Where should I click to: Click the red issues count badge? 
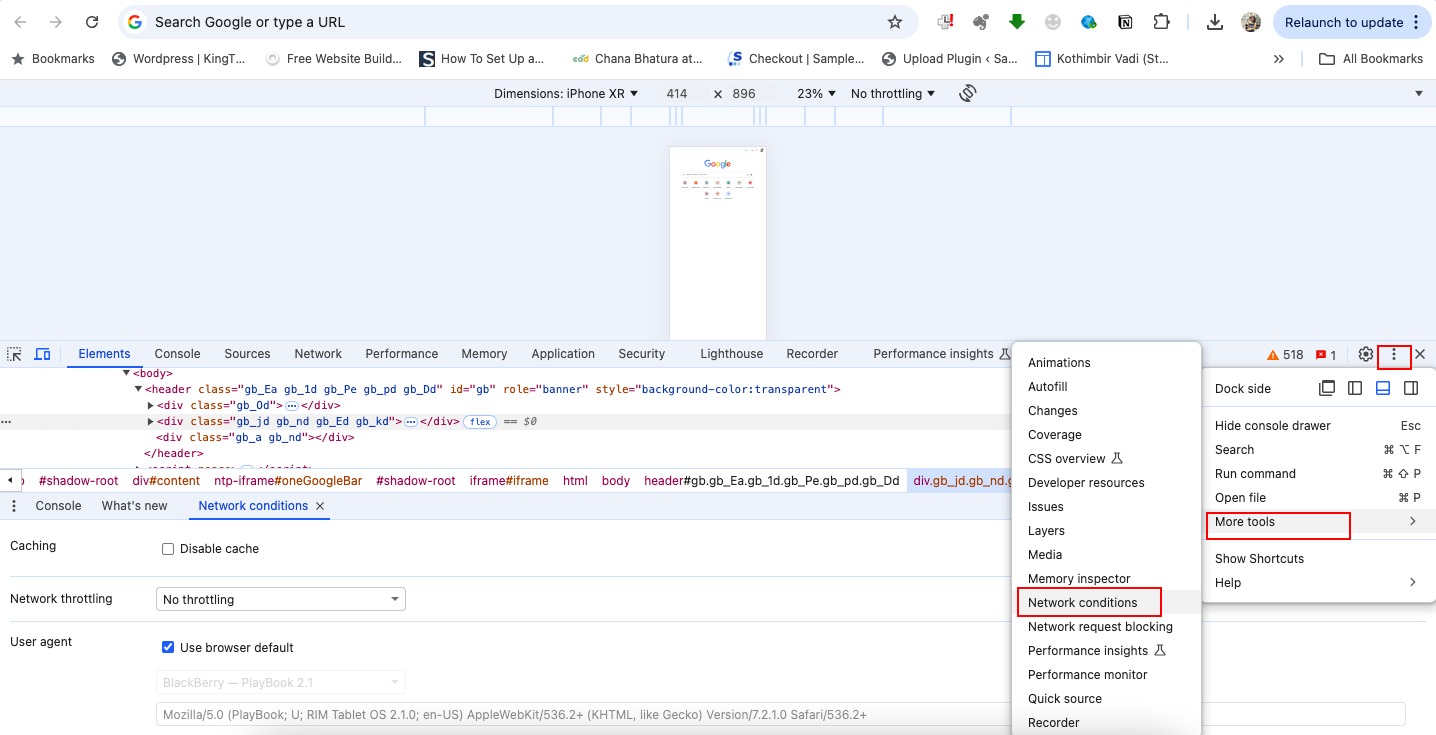(x=1326, y=354)
